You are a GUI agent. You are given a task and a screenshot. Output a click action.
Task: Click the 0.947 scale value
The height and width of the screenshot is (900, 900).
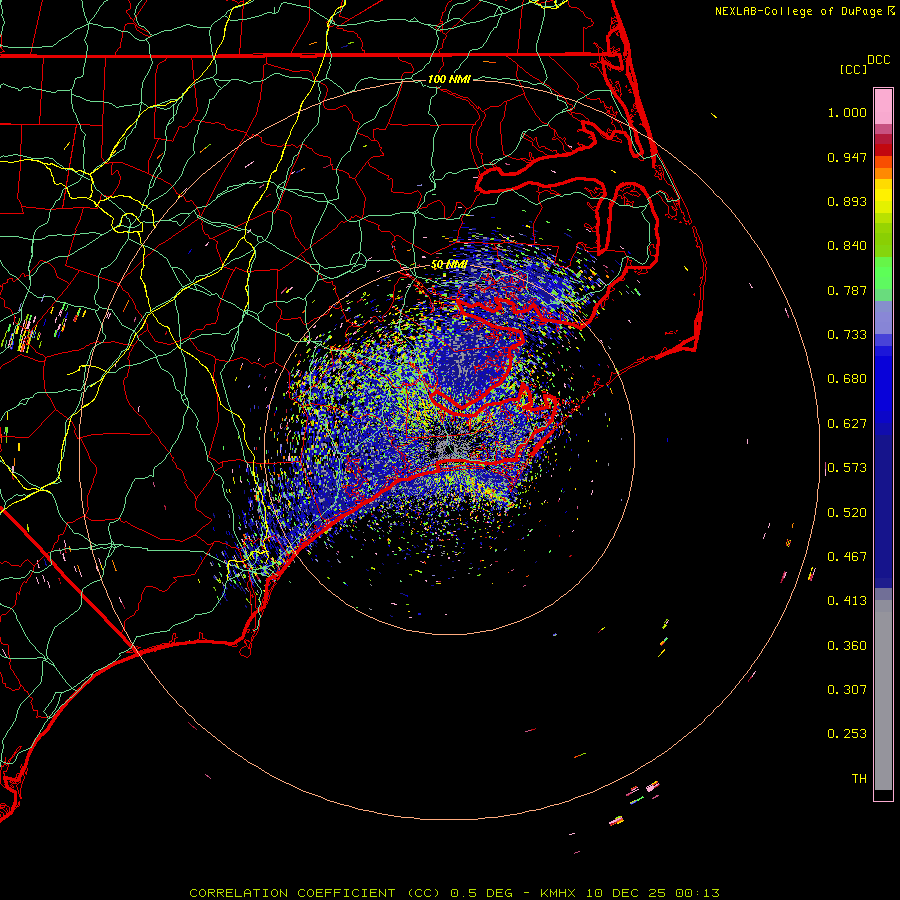click(x=847, y=157)
